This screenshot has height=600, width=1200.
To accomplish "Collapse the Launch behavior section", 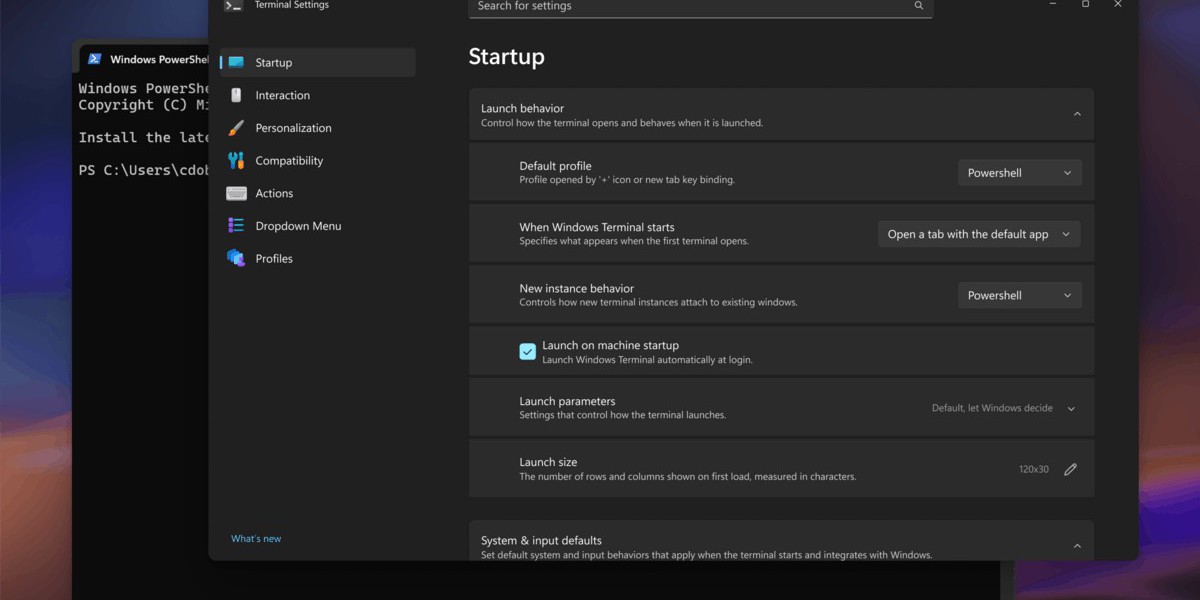I will [x=1077, y=115].
